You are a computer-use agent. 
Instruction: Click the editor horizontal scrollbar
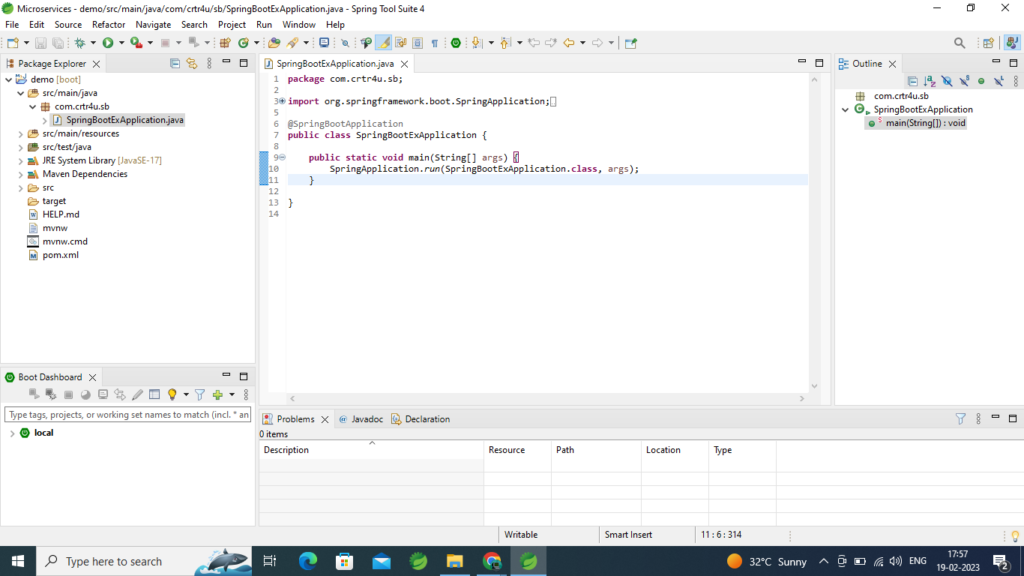[x=547, y=398]
